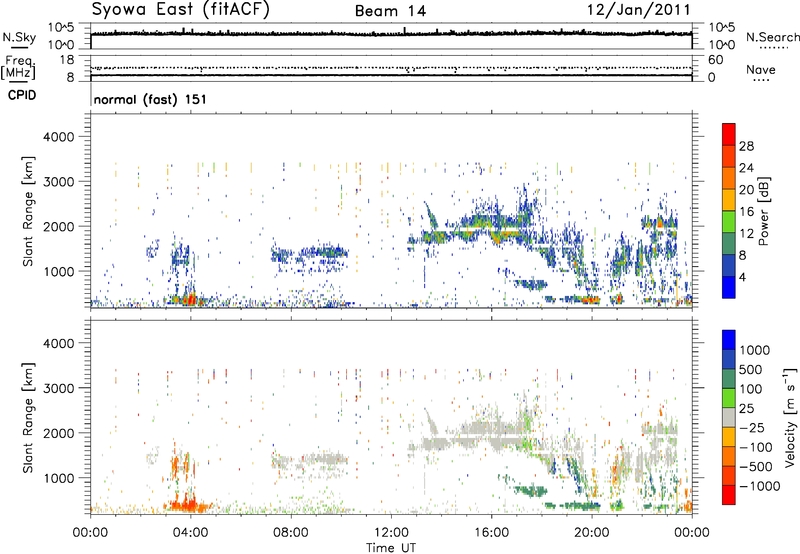Click the "Velocity [m s⁻¹]" colorbar title

click(x=790, y=417)
